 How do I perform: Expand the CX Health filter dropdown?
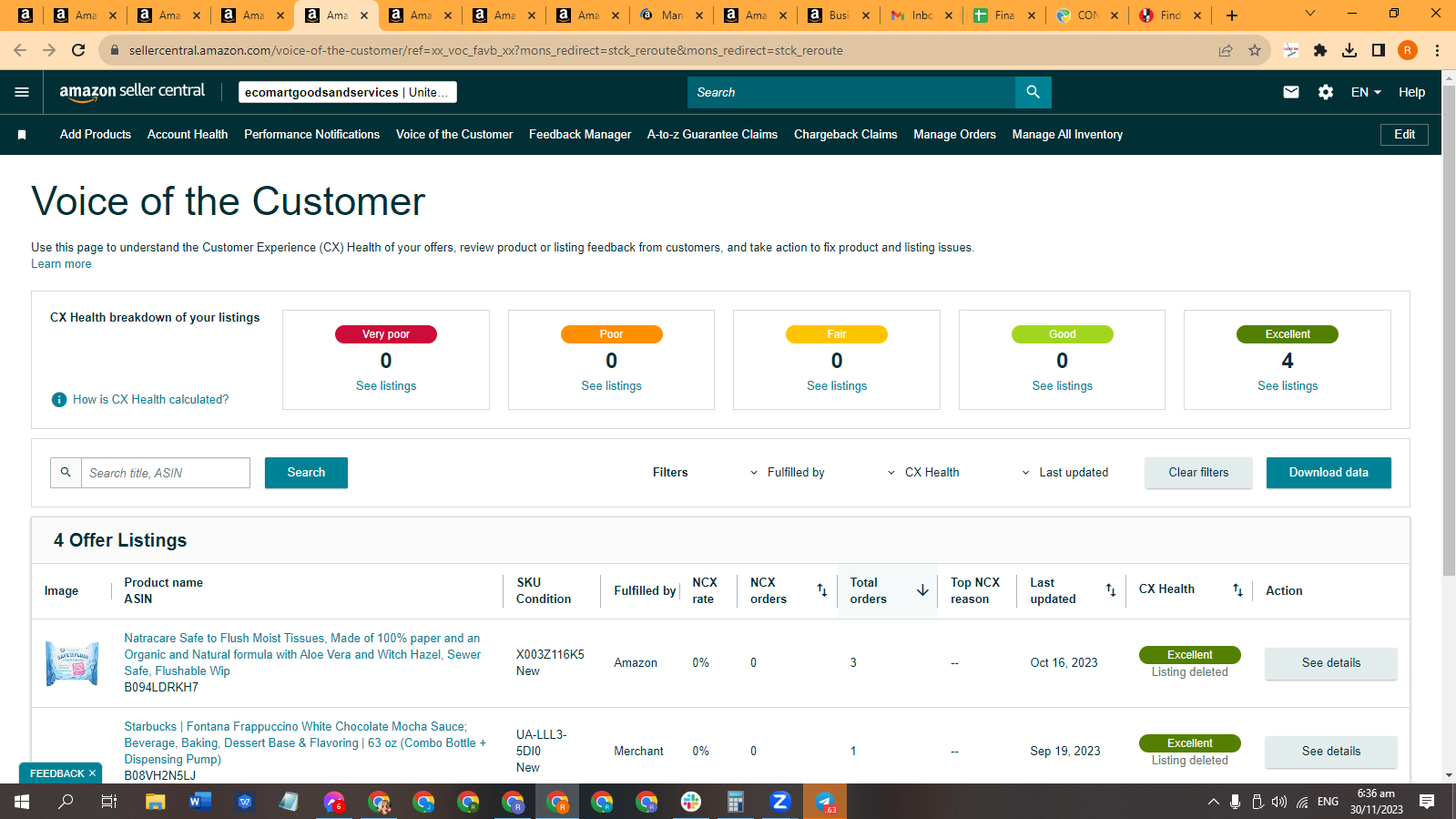[922, 473]
